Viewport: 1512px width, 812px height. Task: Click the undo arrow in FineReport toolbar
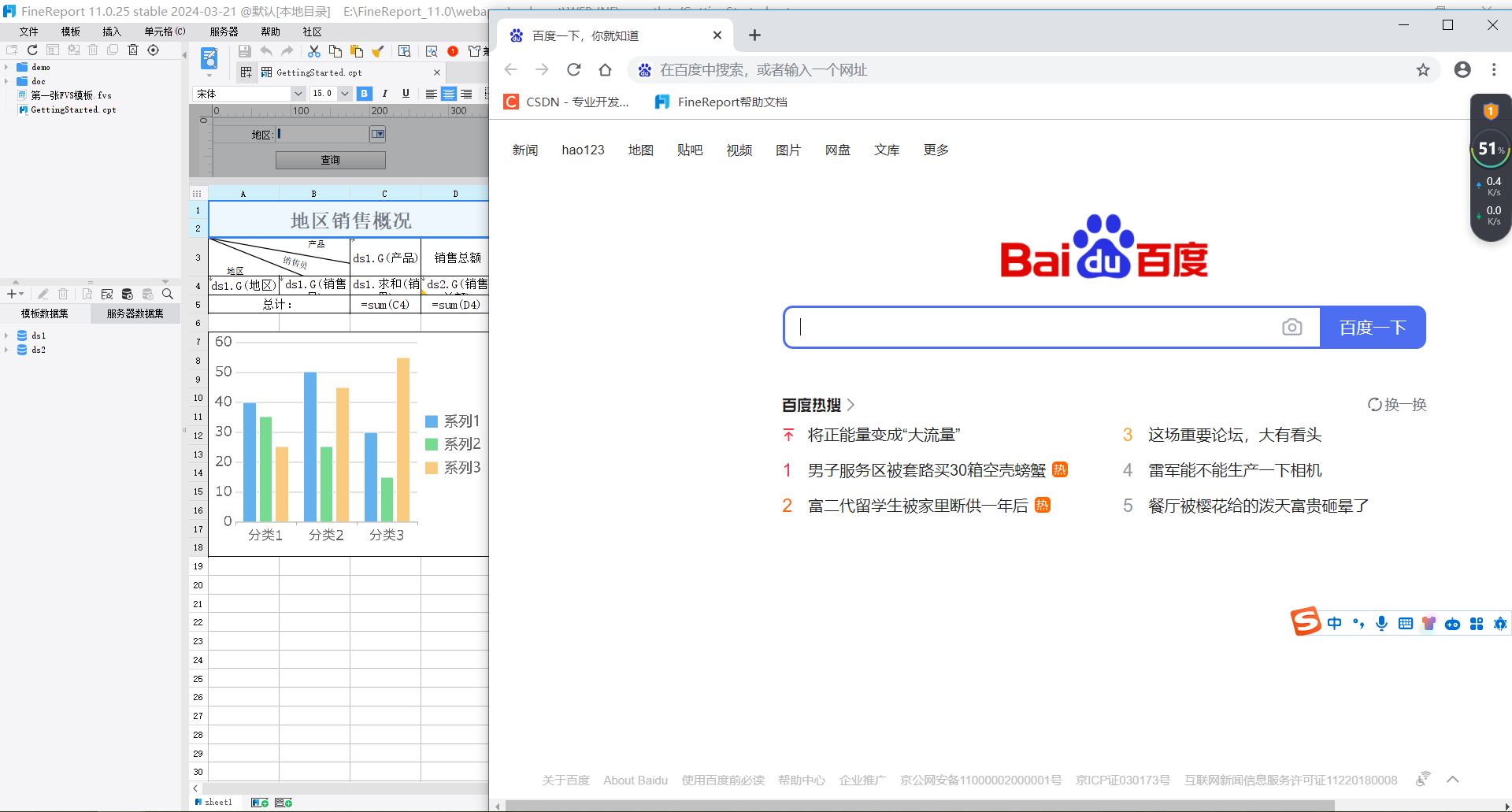[x=266, y=51]
